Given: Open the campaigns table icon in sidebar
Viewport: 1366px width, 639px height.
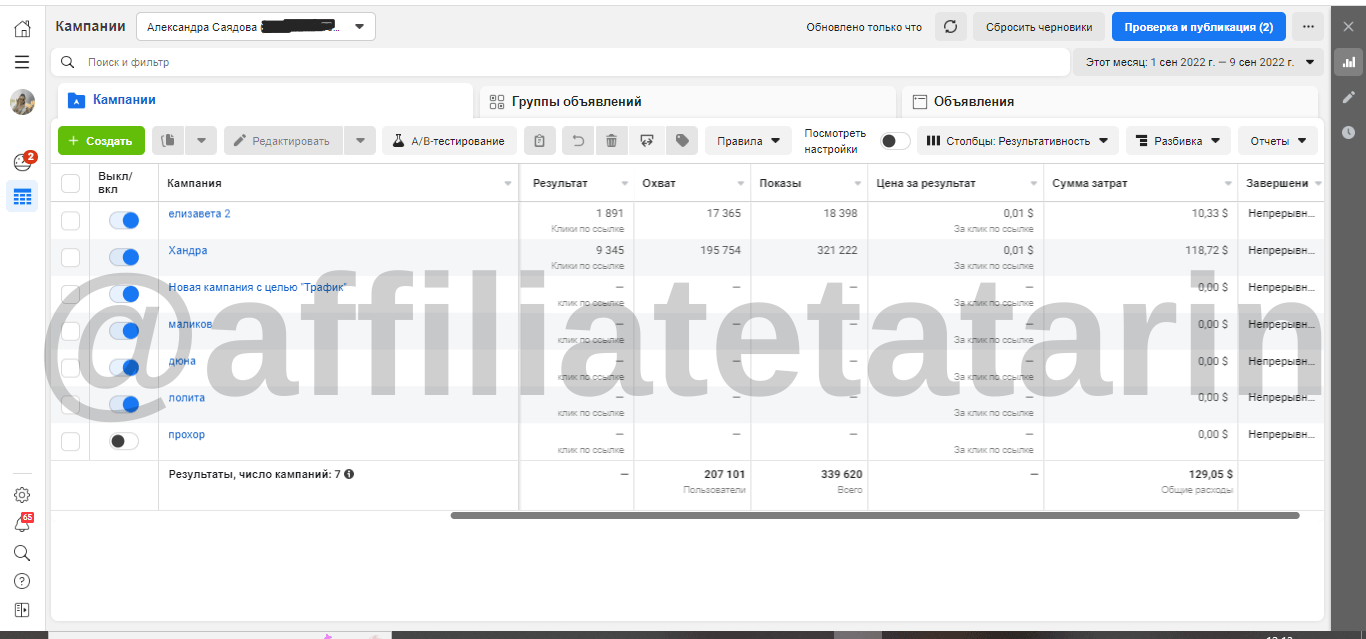Looking at the screenshot, I should coord(22,196).
